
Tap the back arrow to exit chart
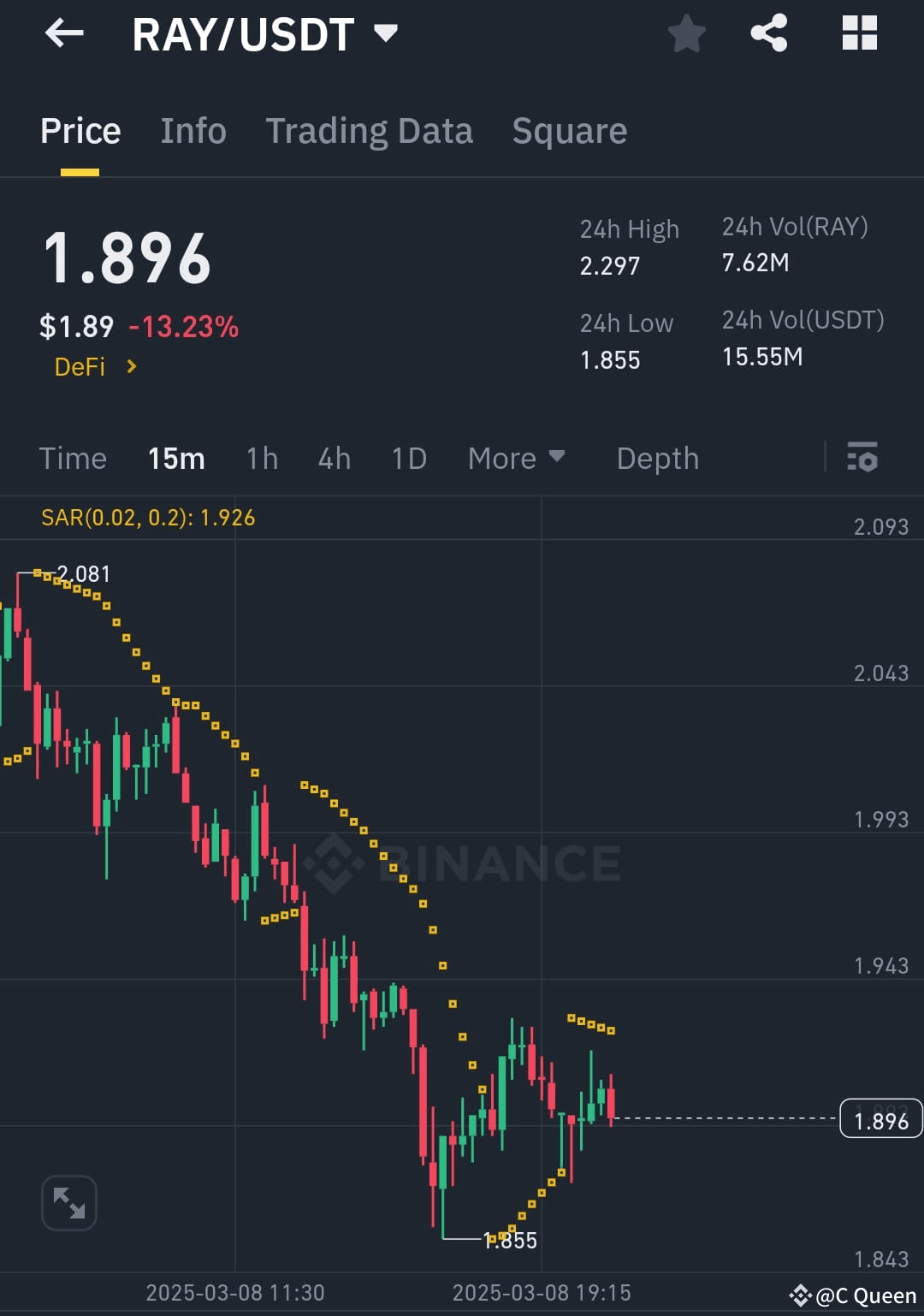point(64,34)
